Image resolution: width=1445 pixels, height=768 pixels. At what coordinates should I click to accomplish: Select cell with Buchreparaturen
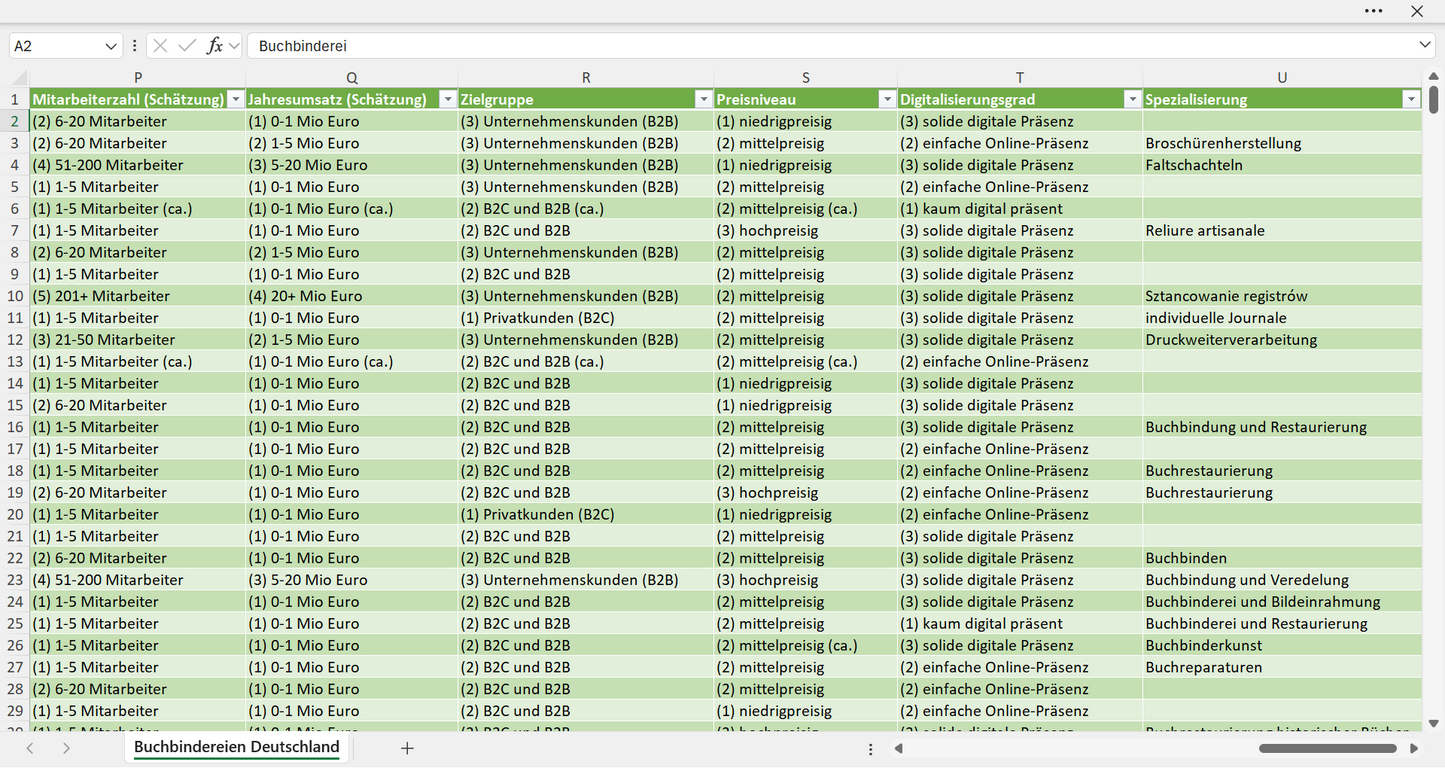(x=1282, y=667)
